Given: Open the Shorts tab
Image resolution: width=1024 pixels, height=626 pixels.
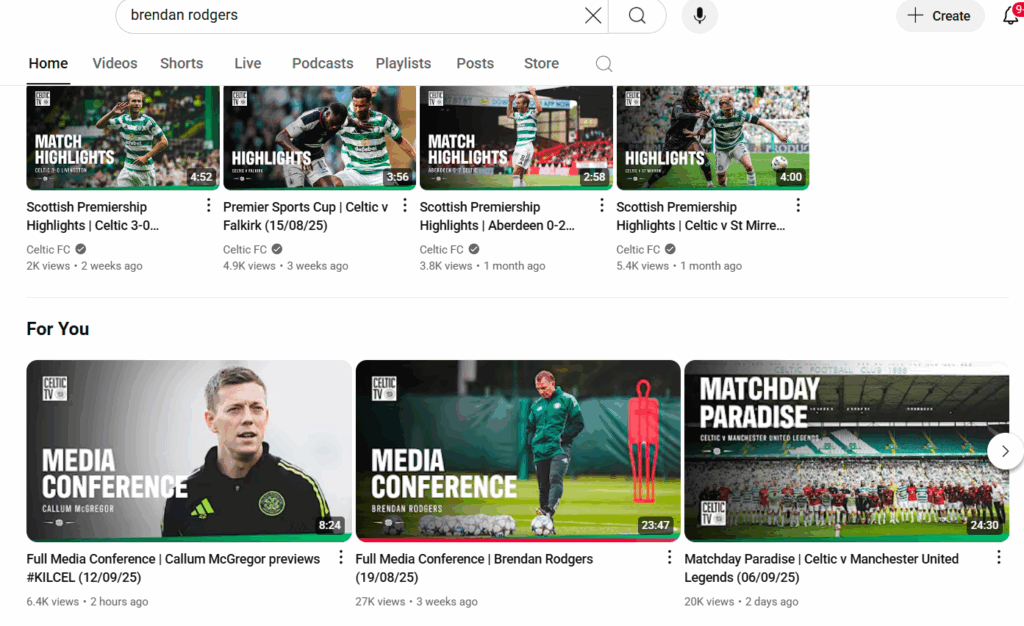Looking at the screenshot, I should 182,63.
